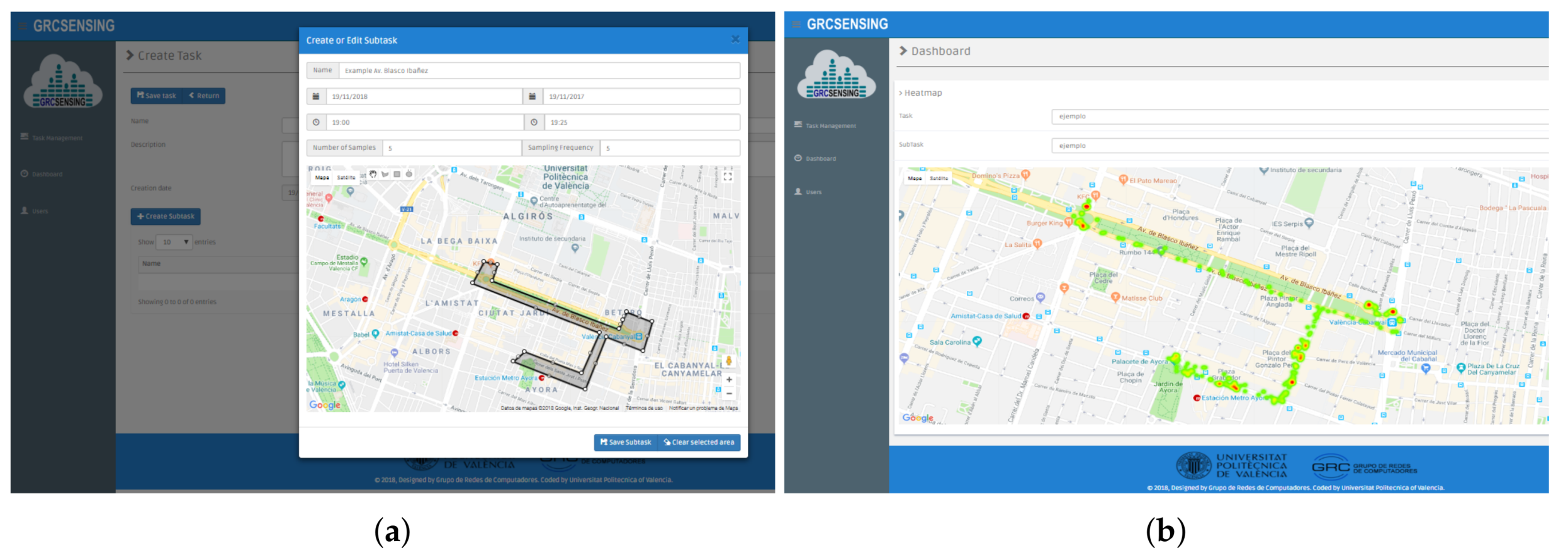Open Dashboard in Create Task window sidebar
The width and height of the screenshot is (1568, 560).
(42, 174)
